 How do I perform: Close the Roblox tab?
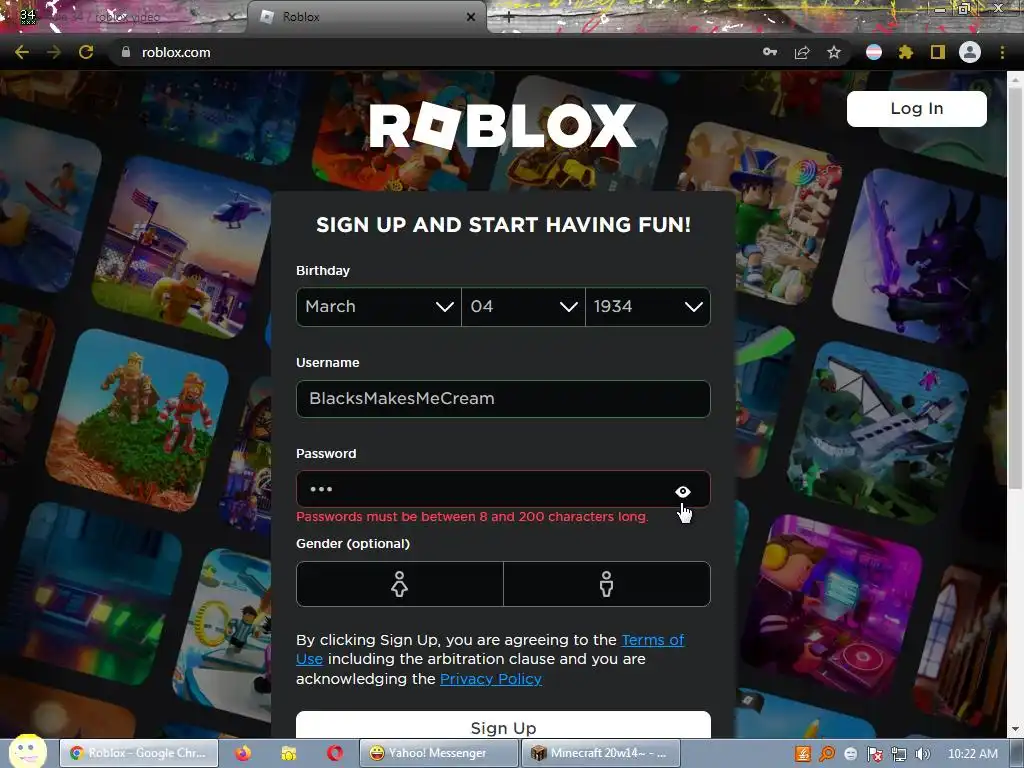point(471,17)
